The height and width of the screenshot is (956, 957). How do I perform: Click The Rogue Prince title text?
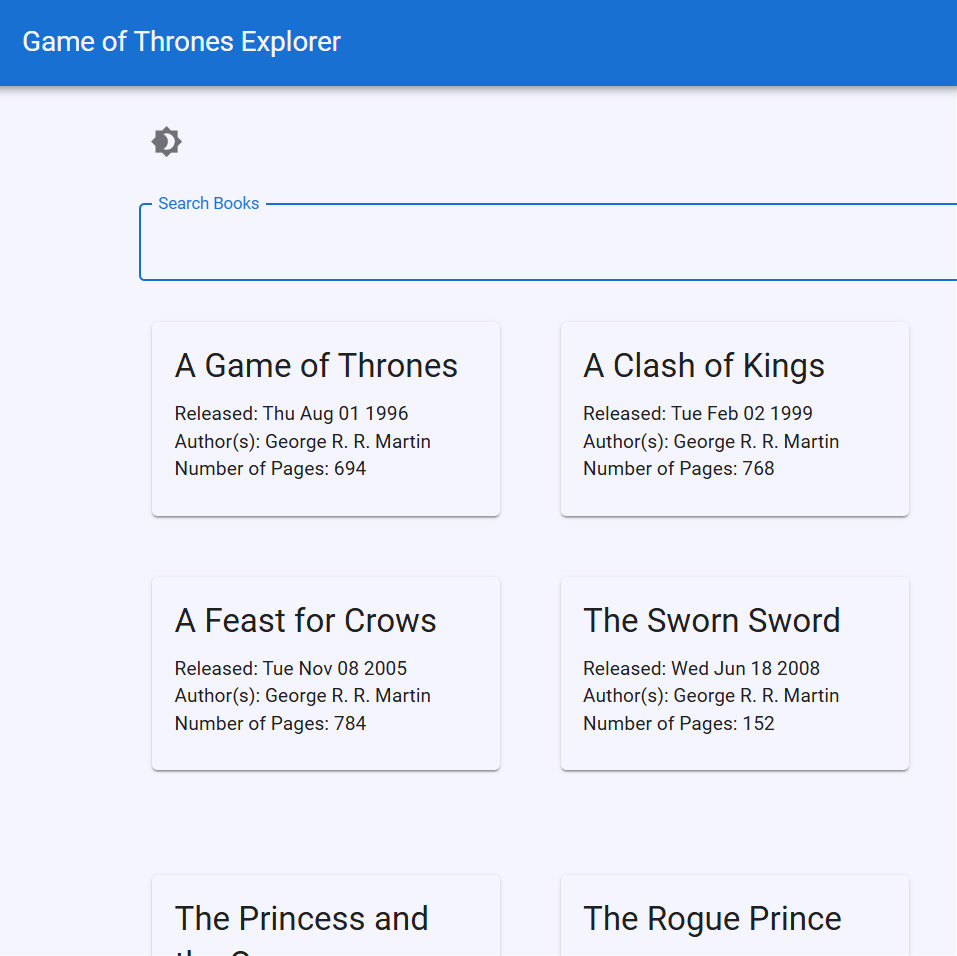click(x=712, y=918)
